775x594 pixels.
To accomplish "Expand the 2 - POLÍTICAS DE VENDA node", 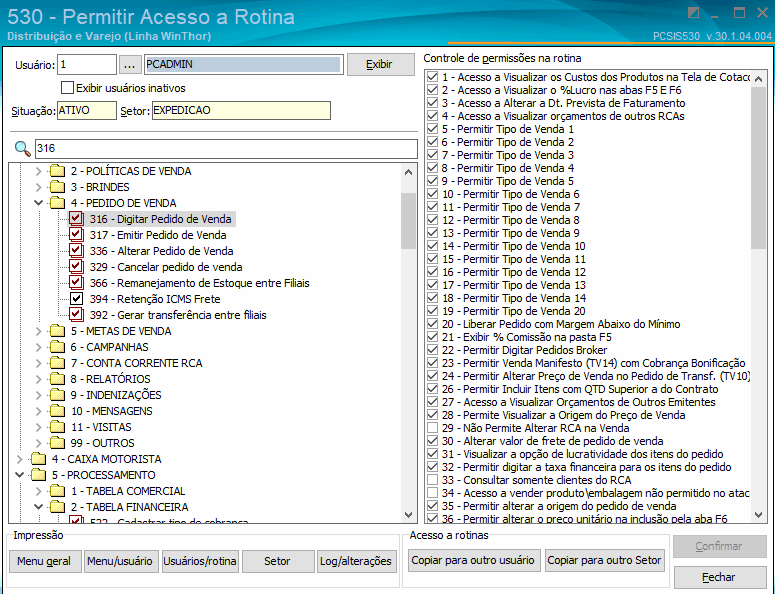I will (39, 171).
